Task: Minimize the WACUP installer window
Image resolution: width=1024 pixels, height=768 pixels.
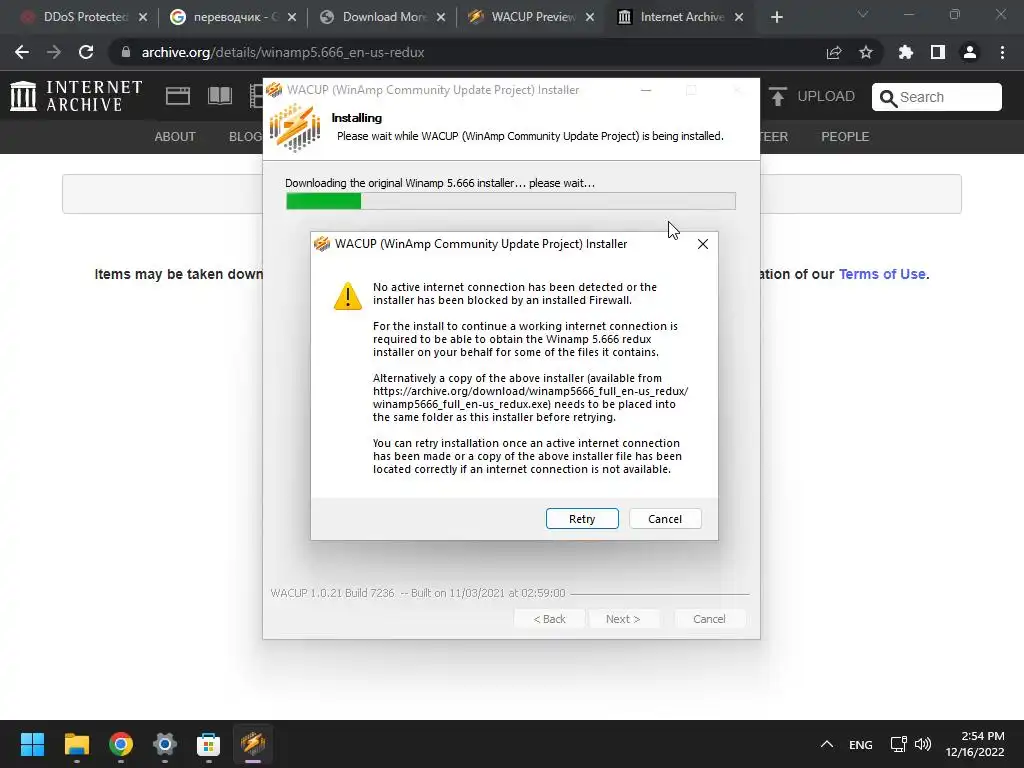Action: pos(646,90)
